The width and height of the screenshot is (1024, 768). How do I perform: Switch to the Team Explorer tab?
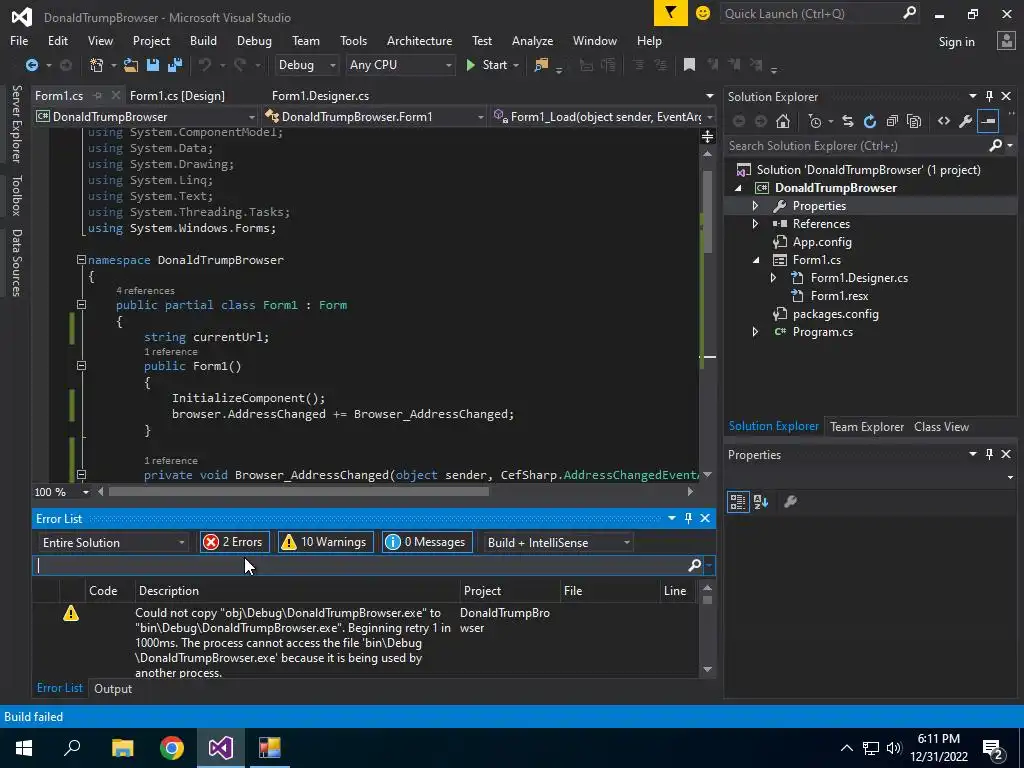click(867, 426)
